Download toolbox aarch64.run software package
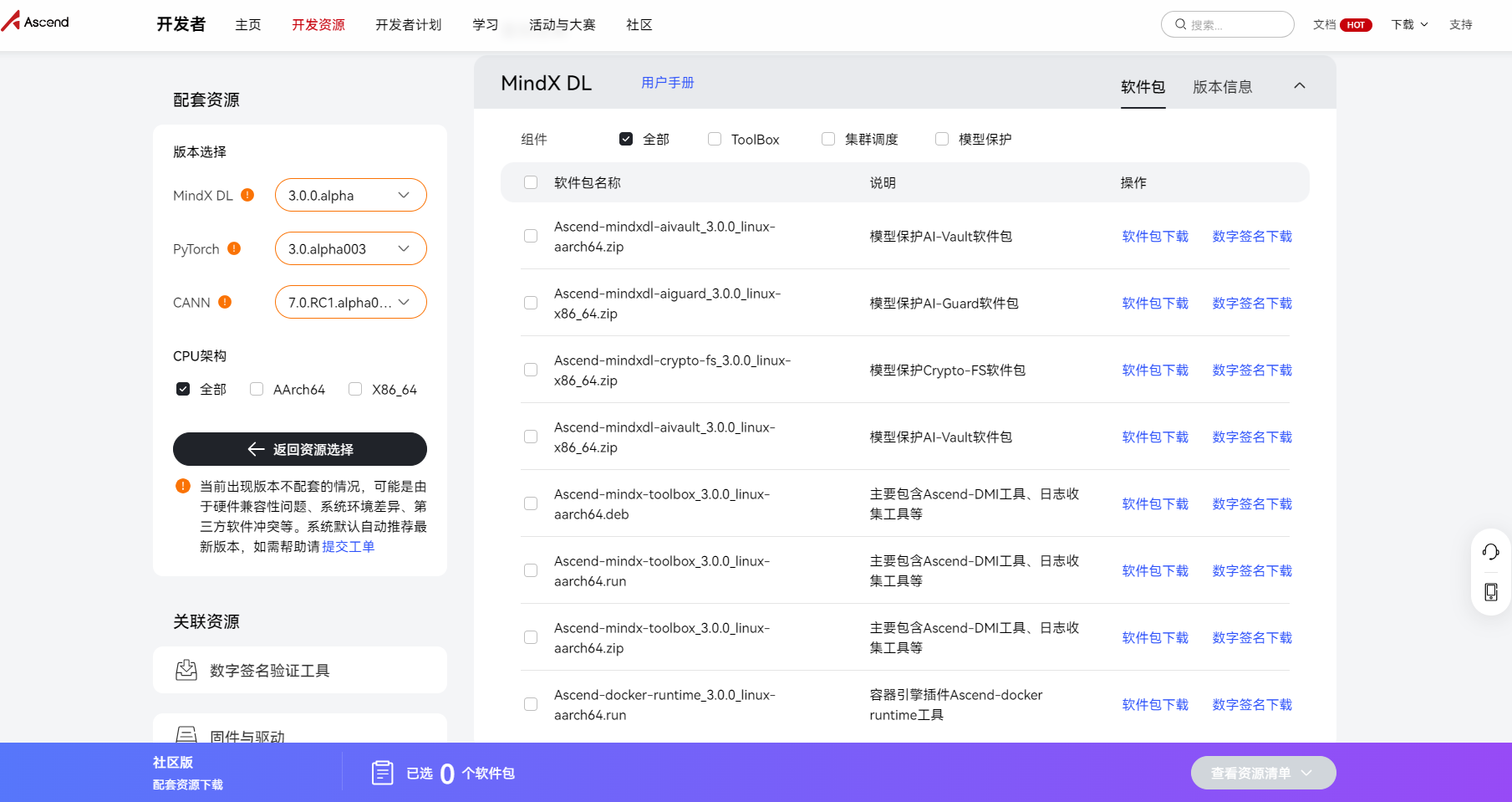Viewport: 1512px width, 802px height. pos(1155,570)
